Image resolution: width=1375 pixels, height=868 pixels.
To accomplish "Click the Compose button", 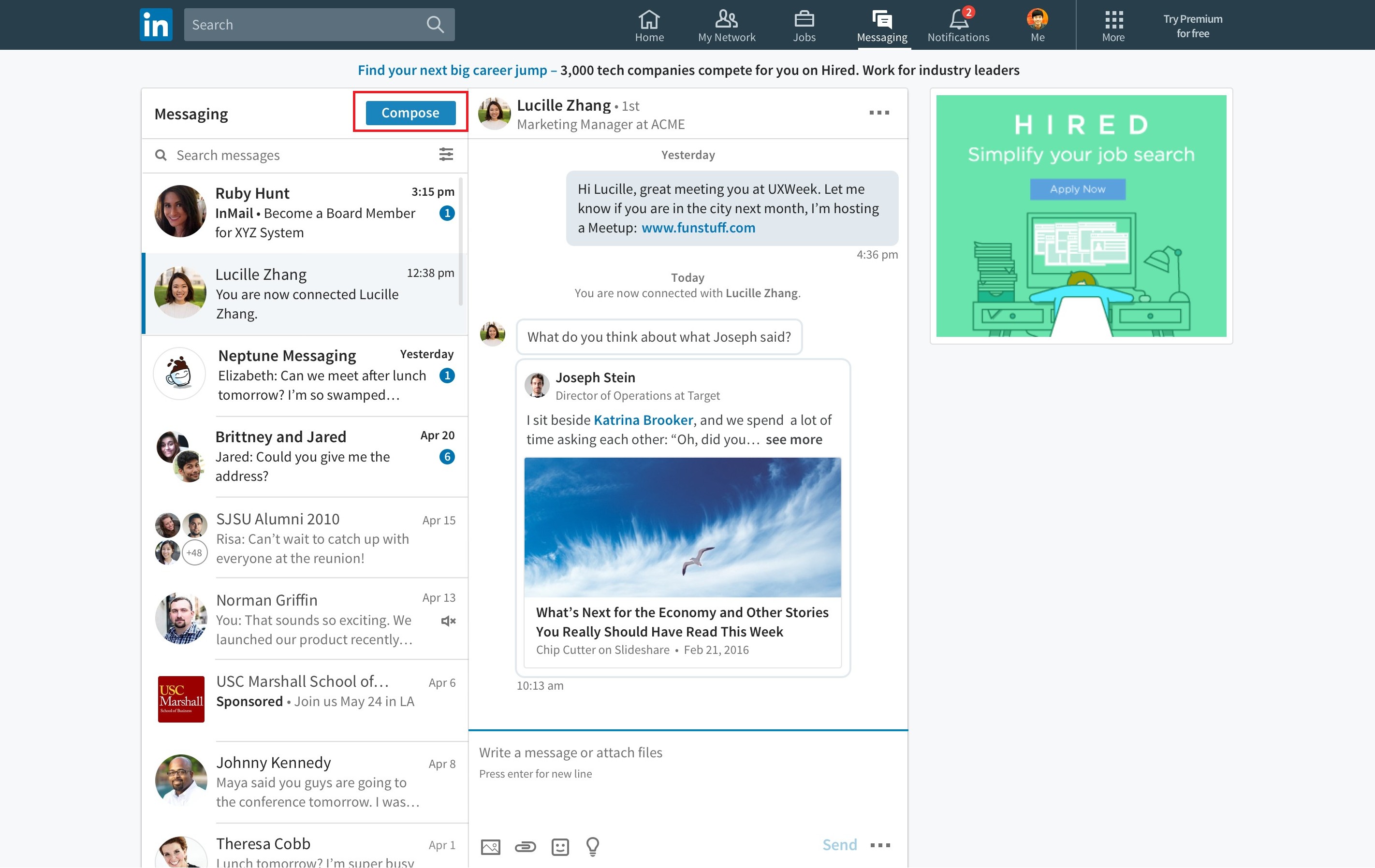I will click(410, 112).
